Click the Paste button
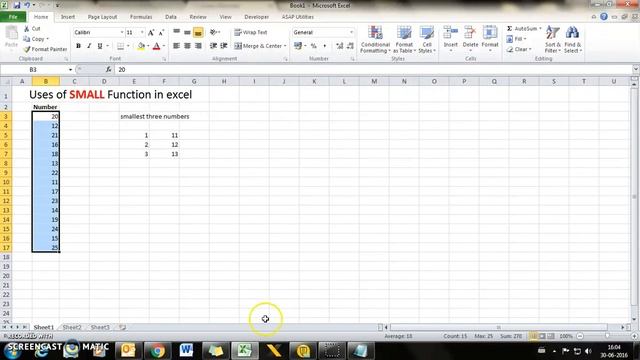Image resolution: width=640 pixels, height=360 pixels. (11, 38)
